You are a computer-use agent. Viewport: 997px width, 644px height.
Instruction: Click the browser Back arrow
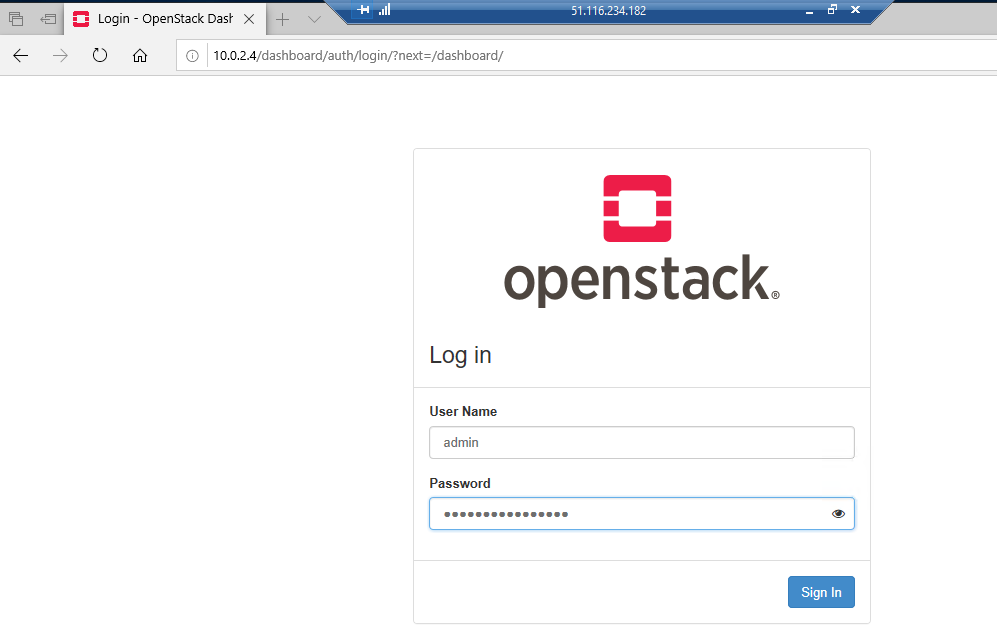(20, 56)
